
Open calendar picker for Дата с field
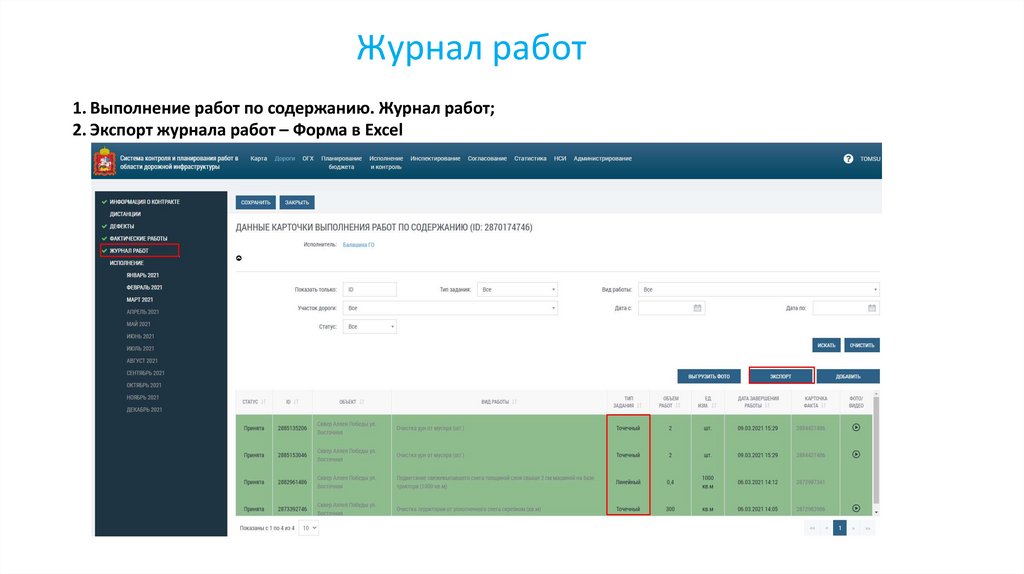[697, 308]
